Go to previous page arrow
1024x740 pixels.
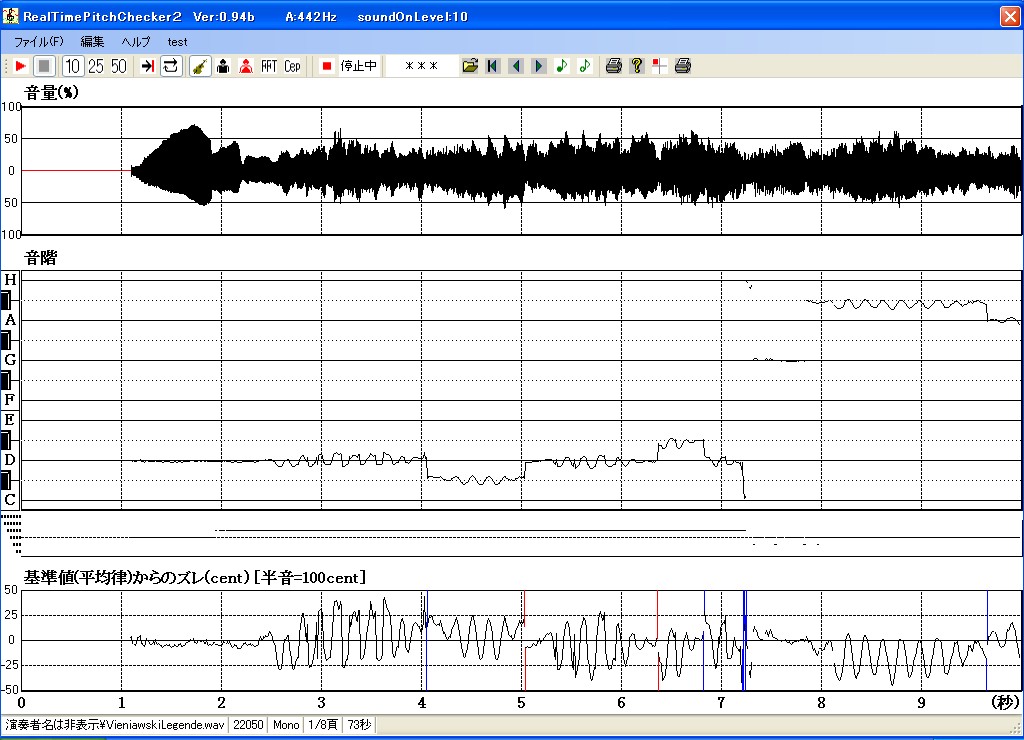[x=516, y=66]
